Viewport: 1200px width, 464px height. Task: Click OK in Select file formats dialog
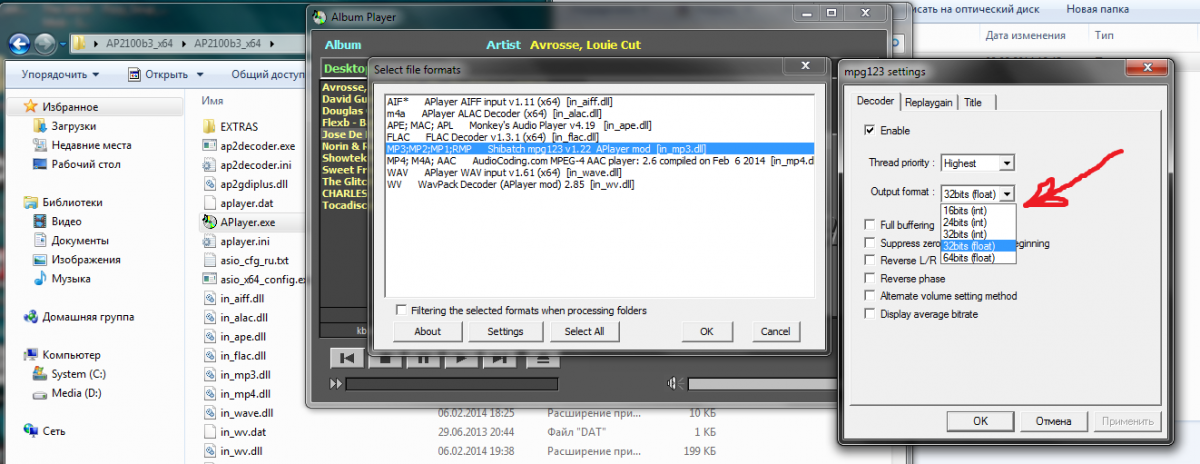(x=707, y=331)
